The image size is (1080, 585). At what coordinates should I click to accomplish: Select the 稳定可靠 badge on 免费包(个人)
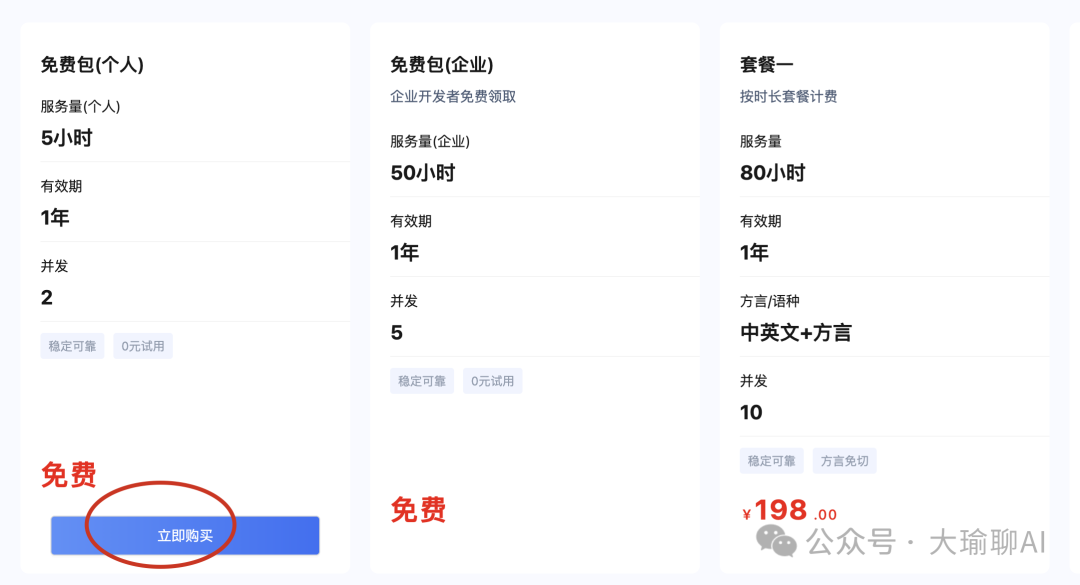(x=71, y=345)
